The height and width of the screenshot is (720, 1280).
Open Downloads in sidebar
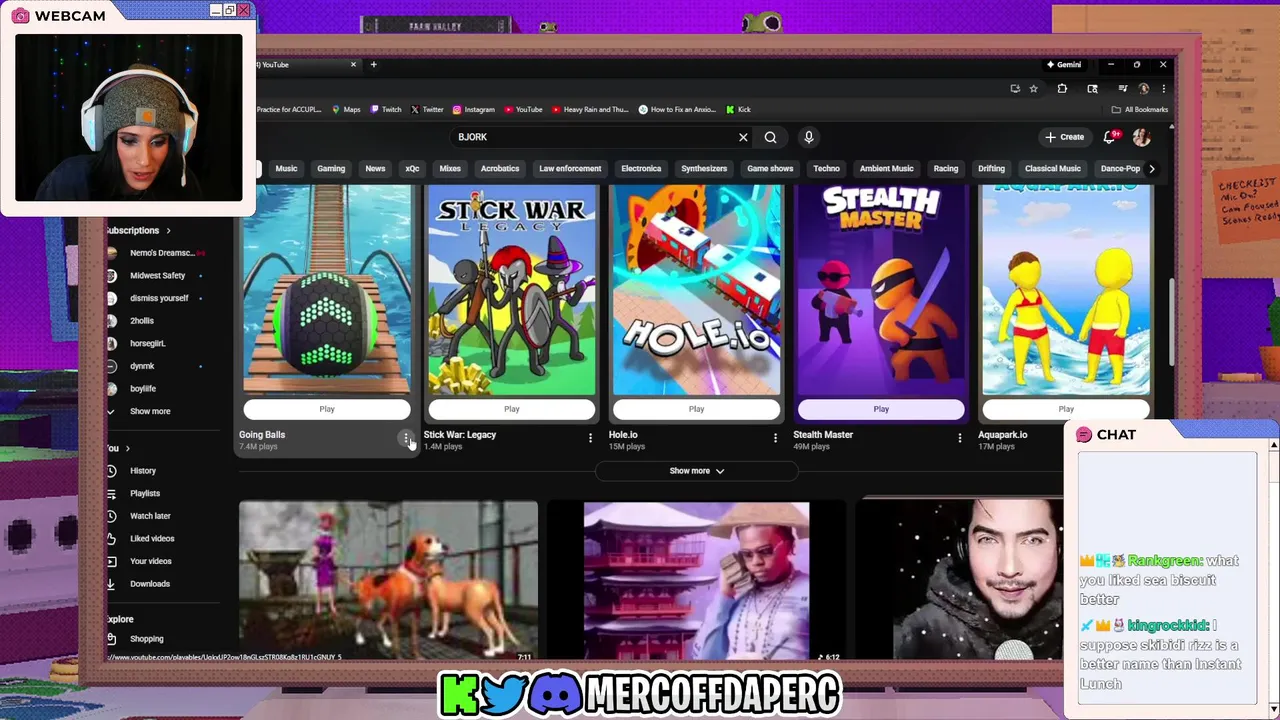coord(150,584)
